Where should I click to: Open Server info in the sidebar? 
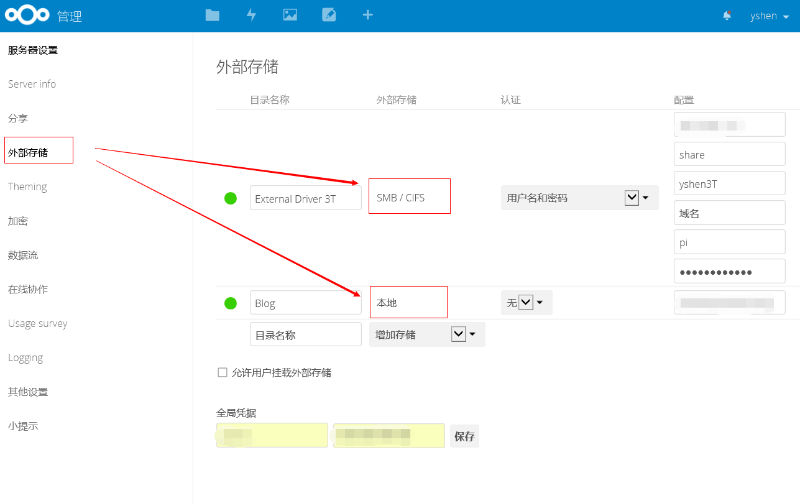click(32, 84)
